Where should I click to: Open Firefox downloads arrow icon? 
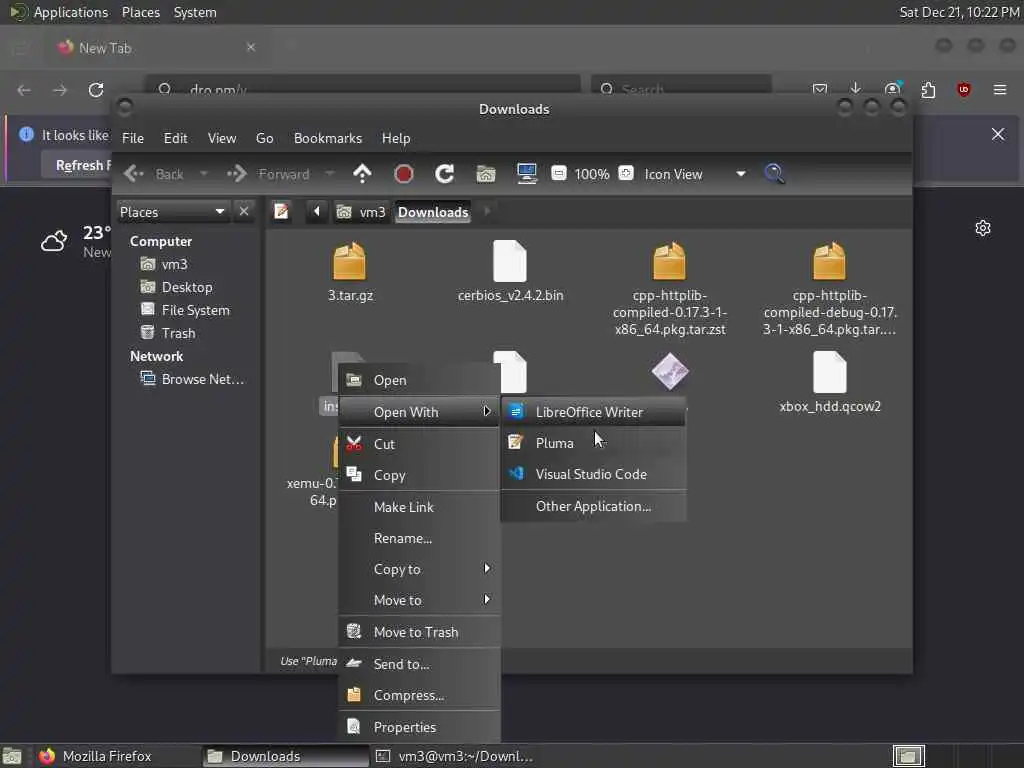click(x=856, y=88)
